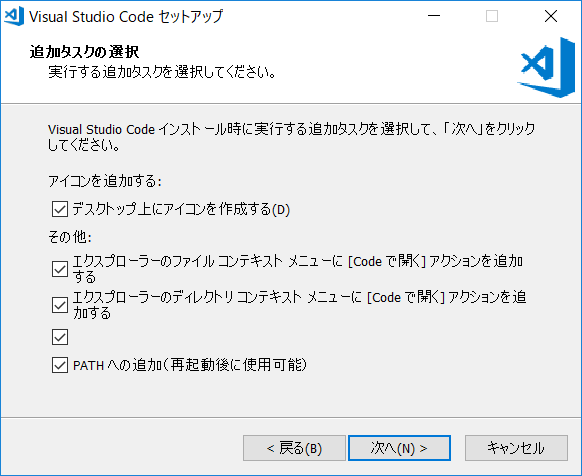Image resolution: width=582 pixels, height=476 pixels.
Task: Click the その他: group label
Action: coord(70,237)
